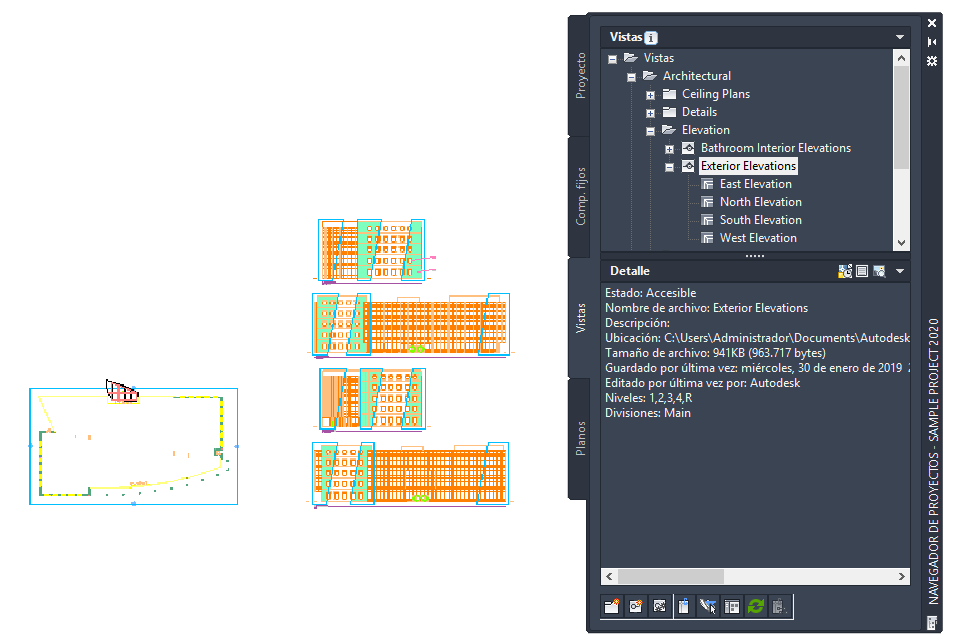The height and width of the screenshot is (644, 955).
Task: Select North Elevation in the tree
Action: pyautogui.click(x=761, y=202)
